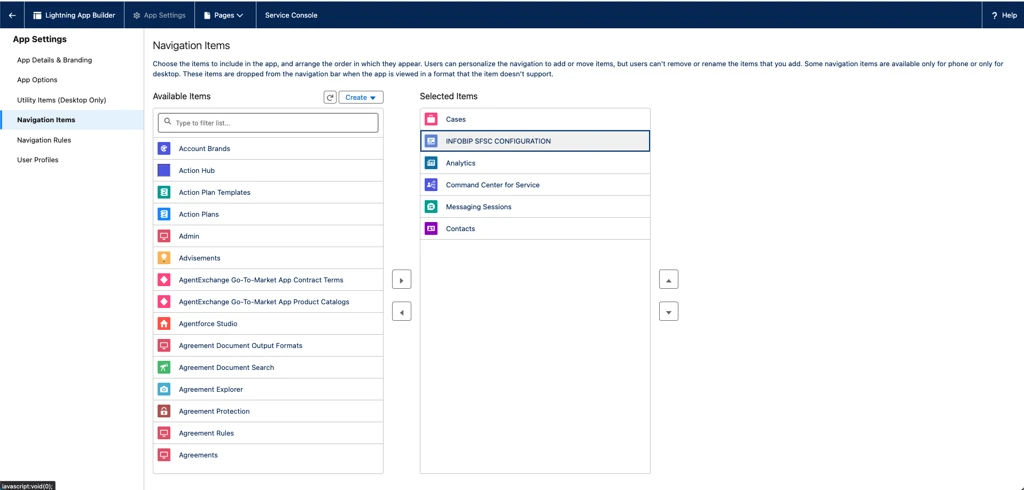Refresh the available items list

(x=330, y=97)
